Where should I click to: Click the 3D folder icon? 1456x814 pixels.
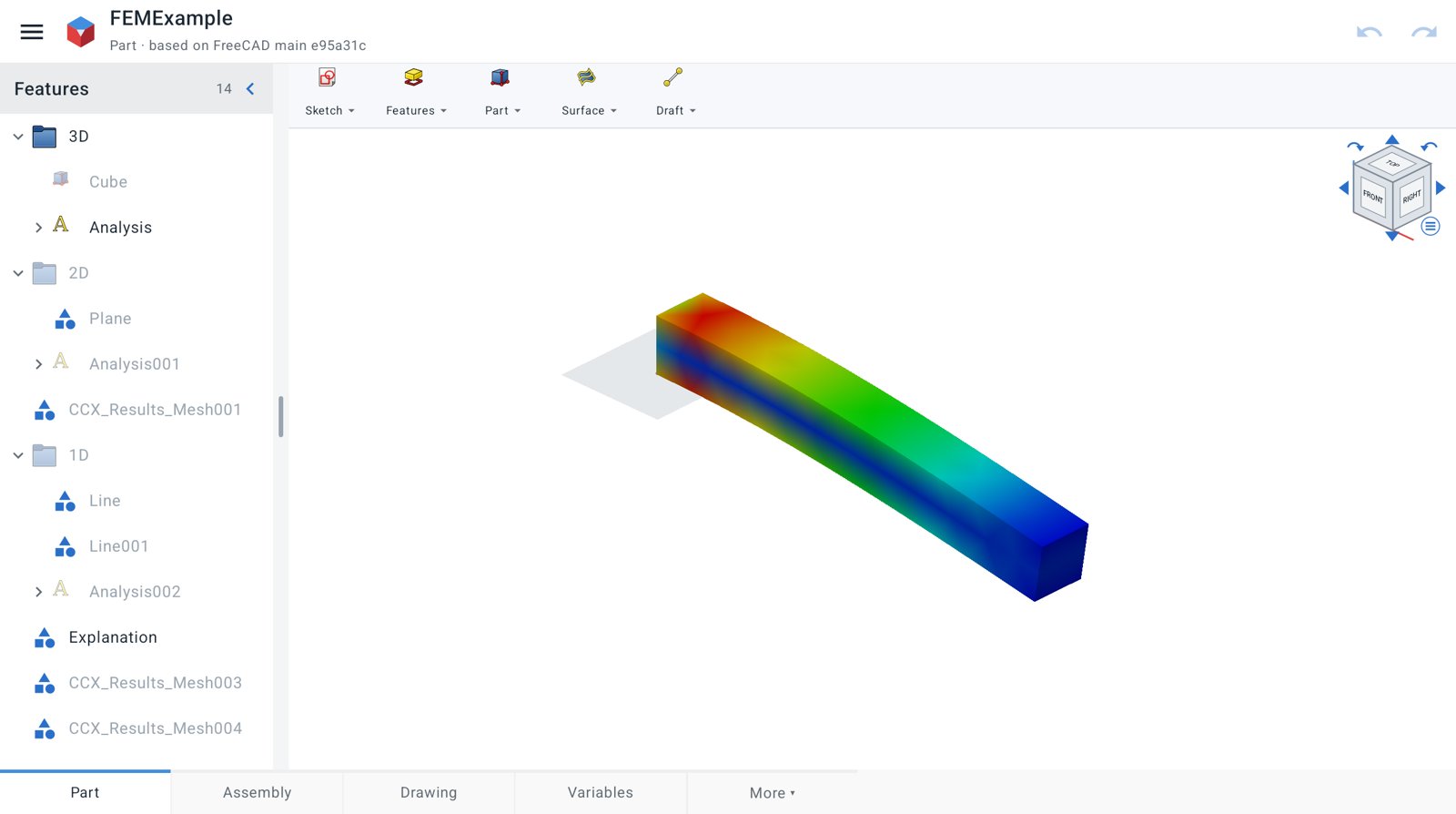point(45,137)
